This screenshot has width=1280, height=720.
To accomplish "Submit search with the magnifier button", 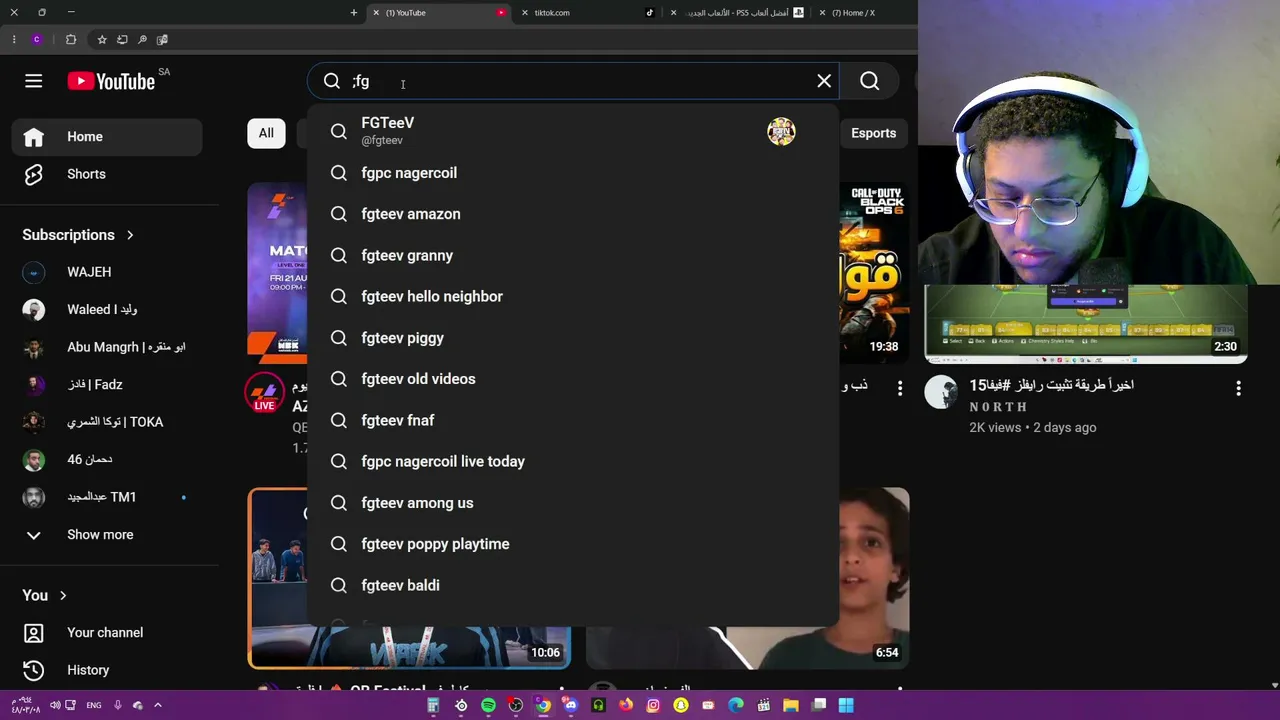I will pos(869,81).
